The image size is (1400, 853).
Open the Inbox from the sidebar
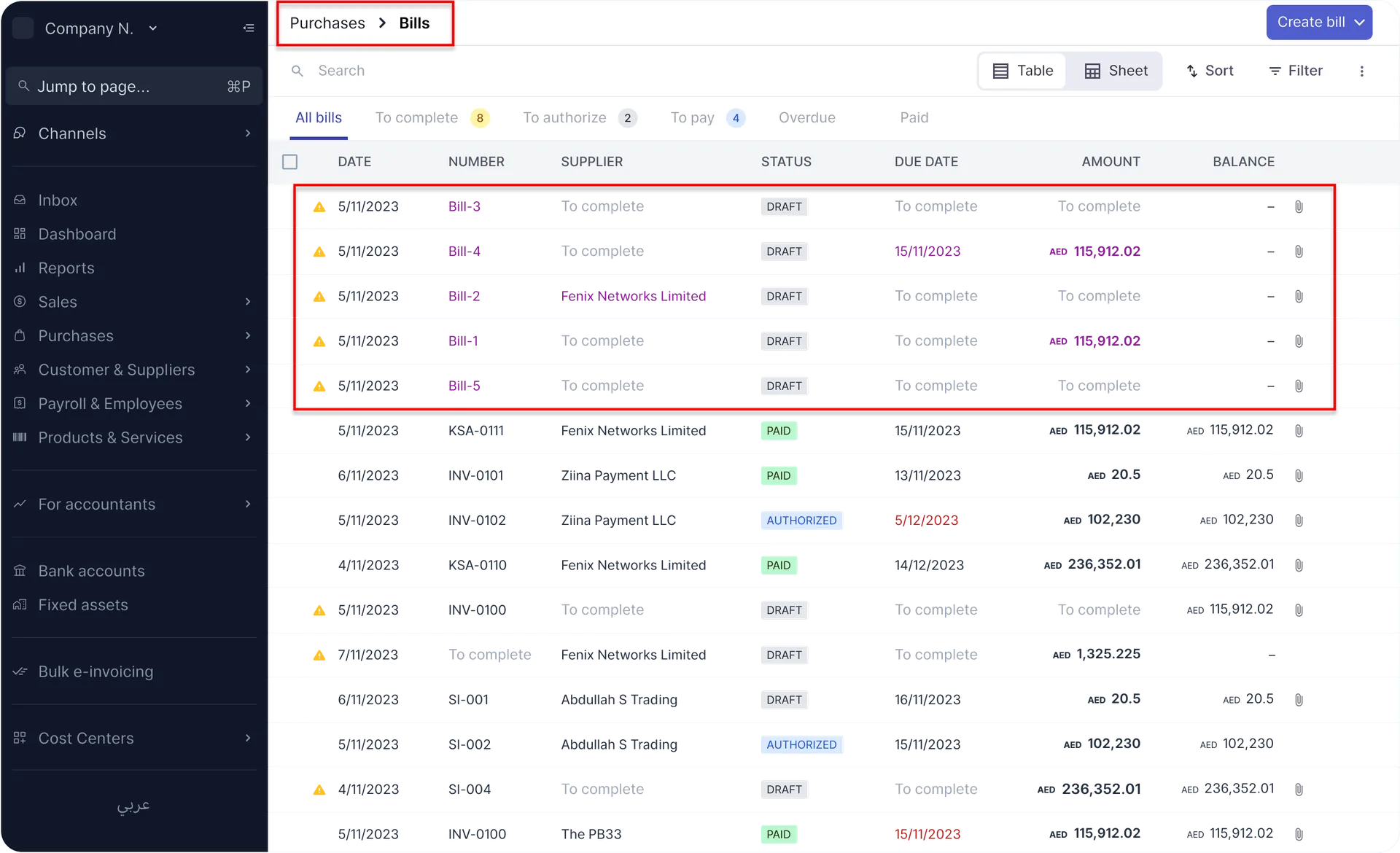click(x=58, y=200)
